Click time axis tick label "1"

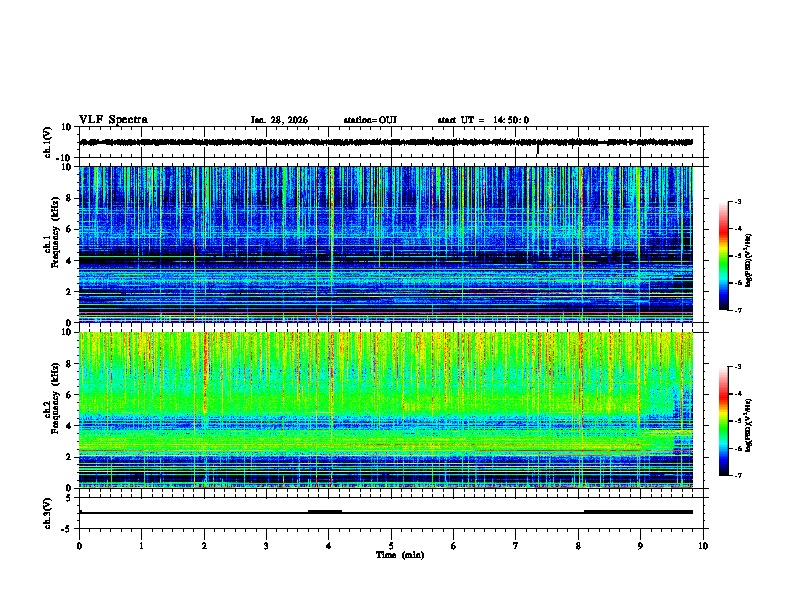click(x=142, y=546)
